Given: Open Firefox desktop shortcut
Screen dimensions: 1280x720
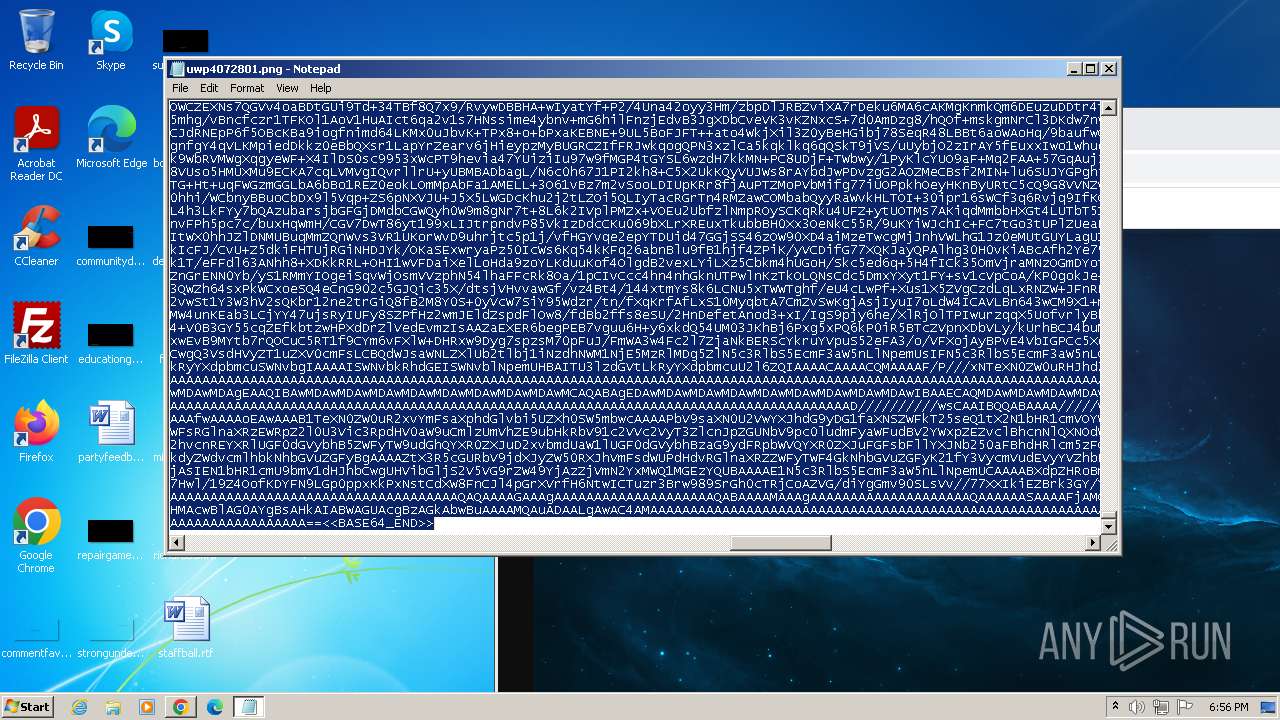Looking at the screenshot, I should pyautogui.click(x=36, y=431).
